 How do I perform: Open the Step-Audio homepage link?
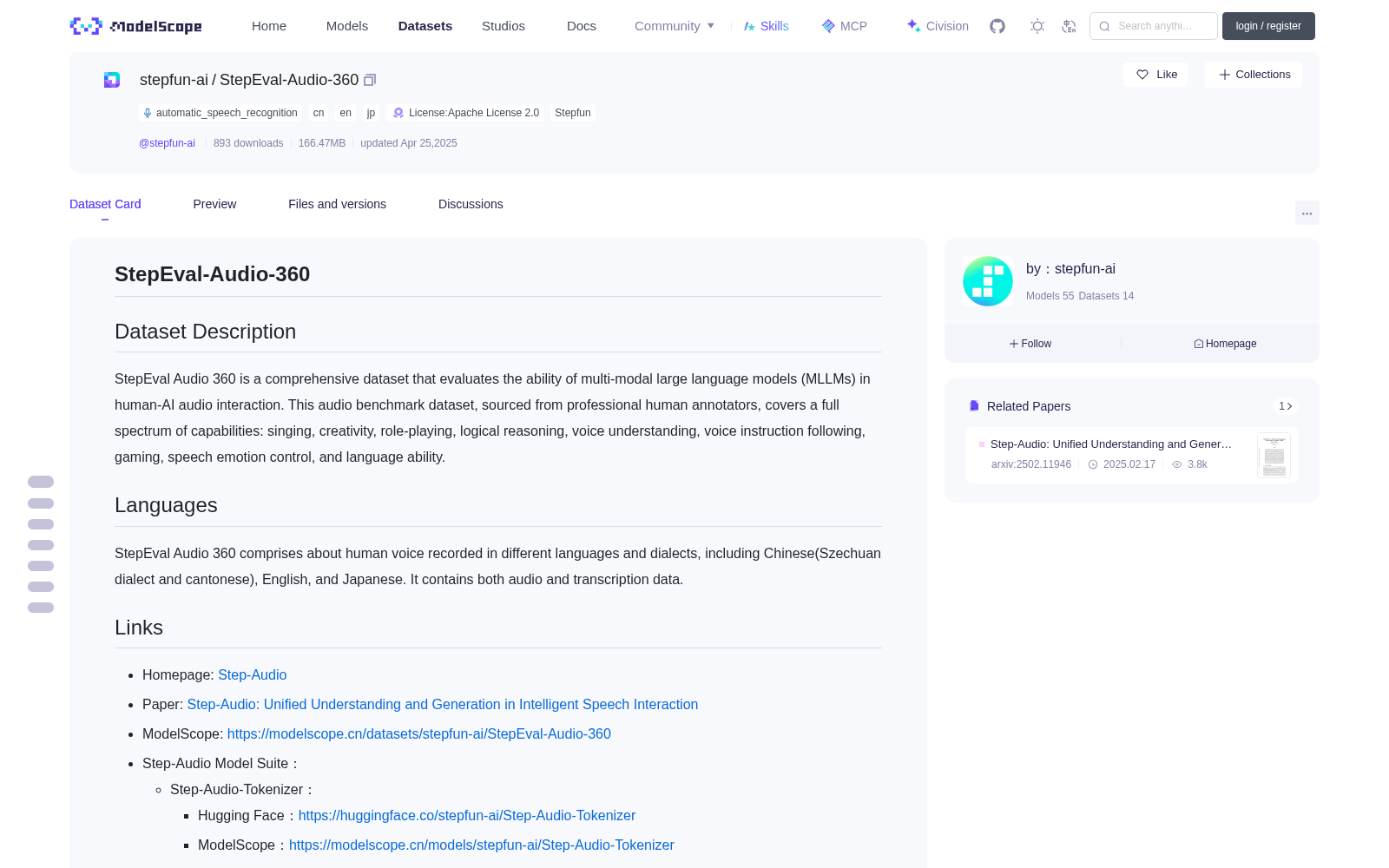coord(252,674)
